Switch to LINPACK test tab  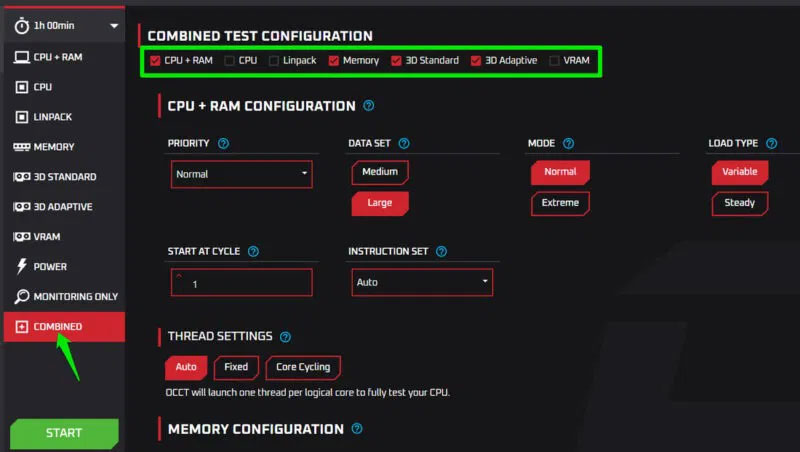(x=64, y=117)
